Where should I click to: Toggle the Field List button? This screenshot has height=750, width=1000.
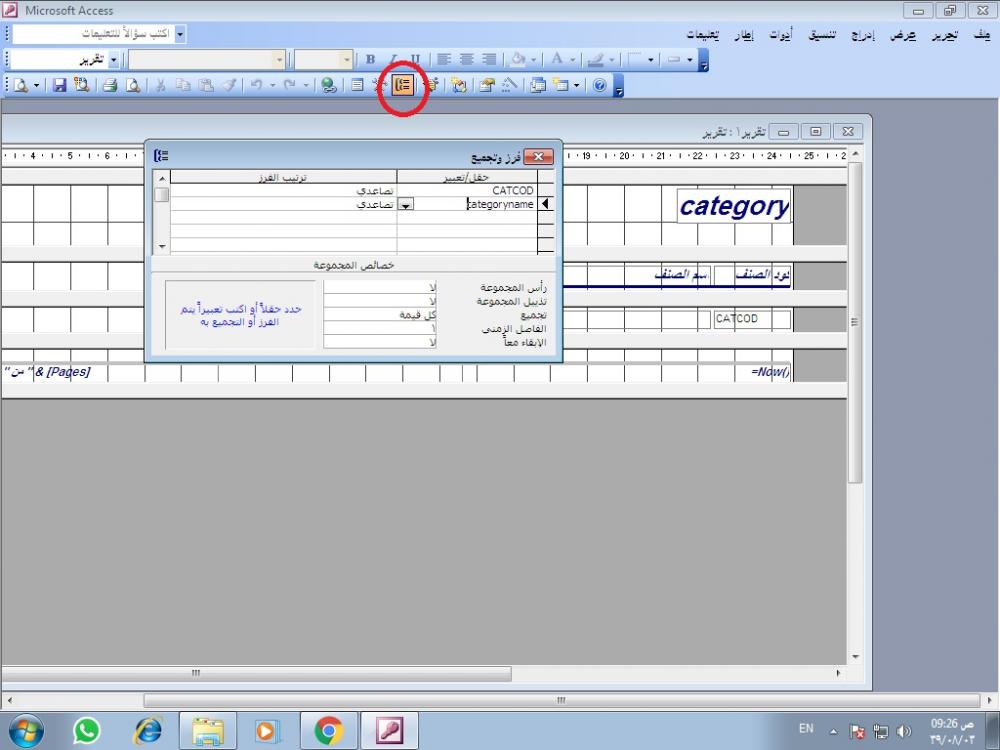click(x=358, y=85)
